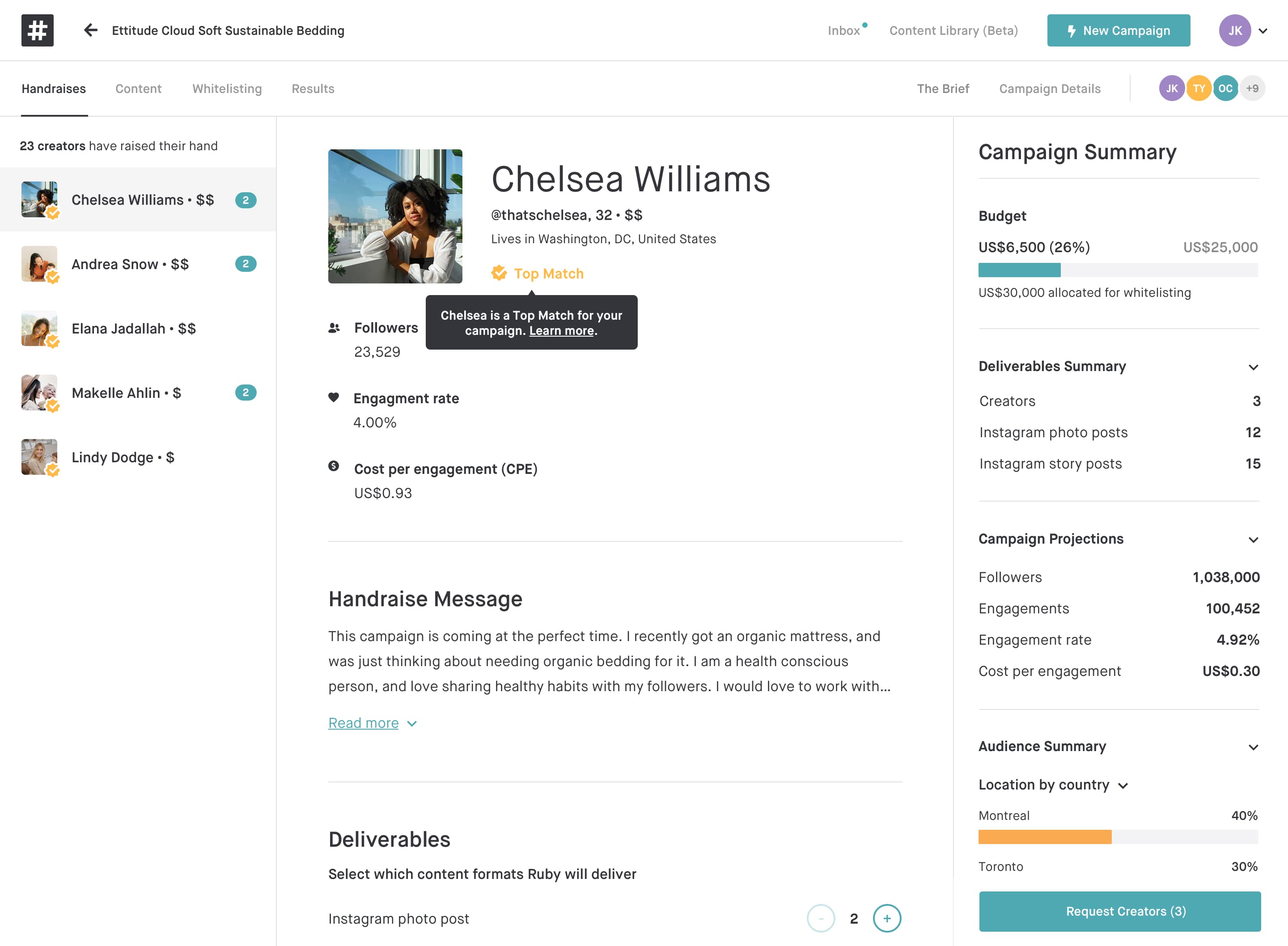Switch to the Whitelisting tab
1288x946 pixels.
227,89
